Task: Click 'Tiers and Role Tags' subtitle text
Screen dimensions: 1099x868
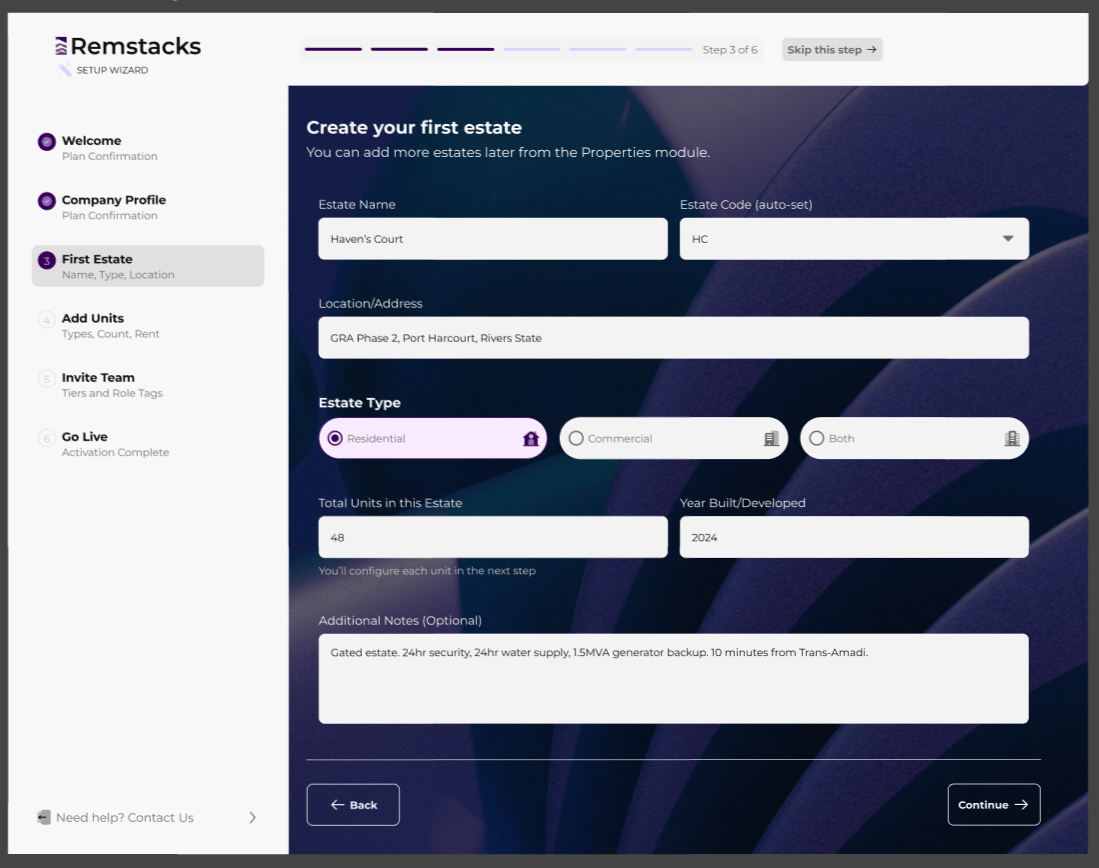Action: click(112, 393)
